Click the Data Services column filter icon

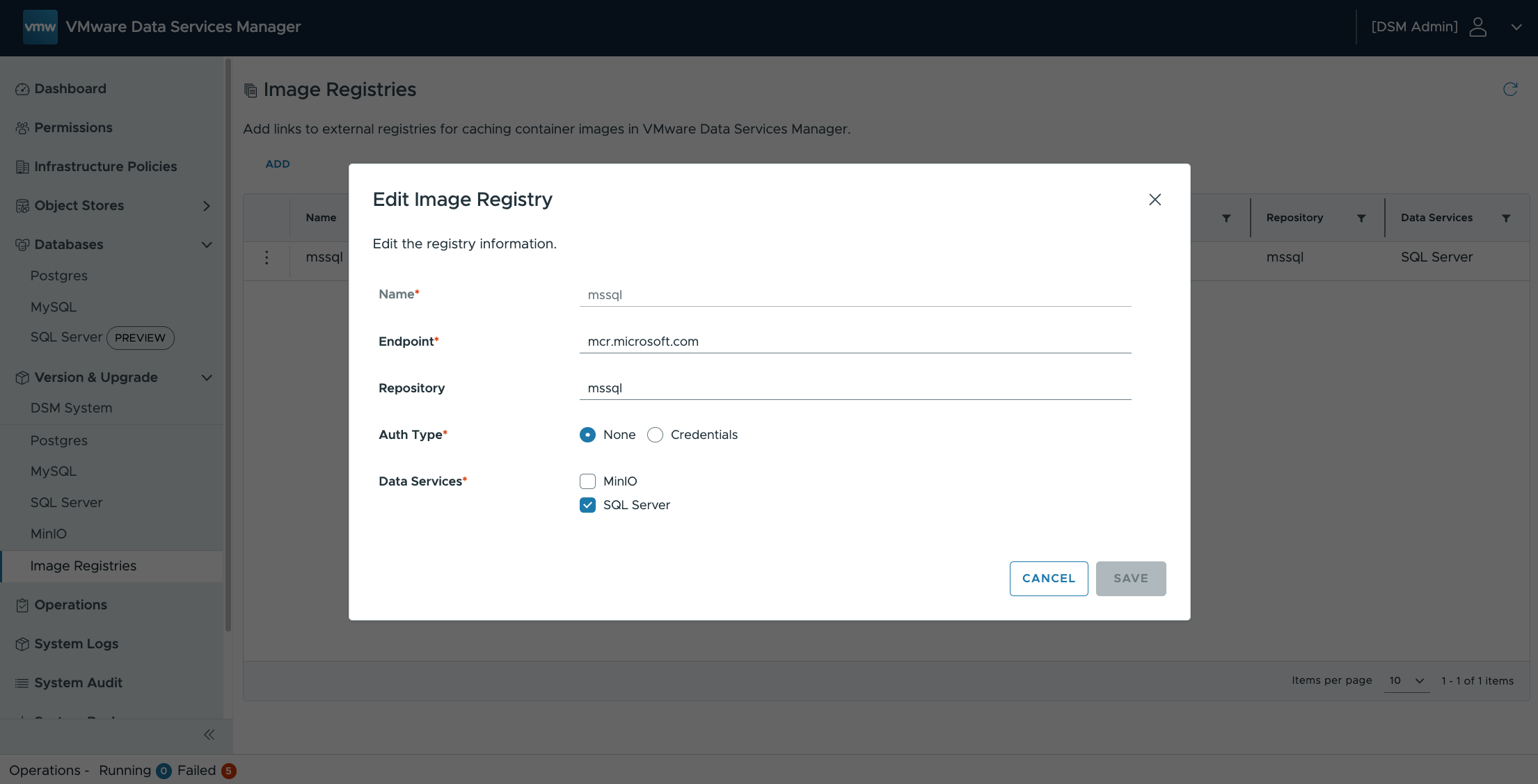click(x=1506, y=218)
